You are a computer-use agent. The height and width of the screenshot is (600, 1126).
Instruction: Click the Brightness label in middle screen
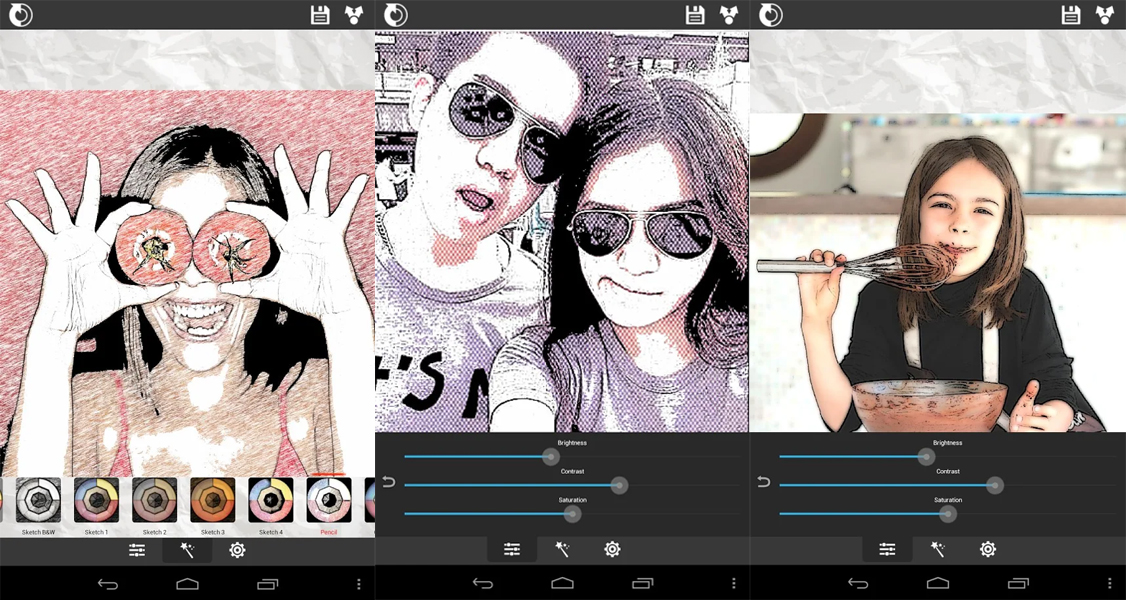click(x=572, y=443)
